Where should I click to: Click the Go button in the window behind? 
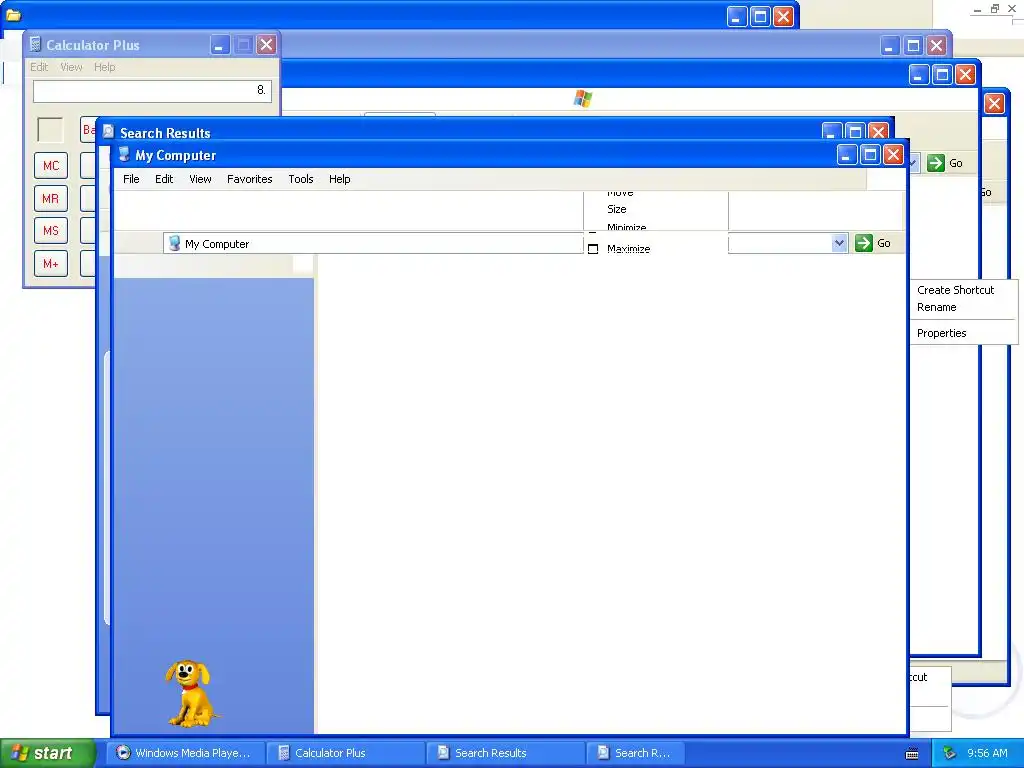(x=945, y=163)
